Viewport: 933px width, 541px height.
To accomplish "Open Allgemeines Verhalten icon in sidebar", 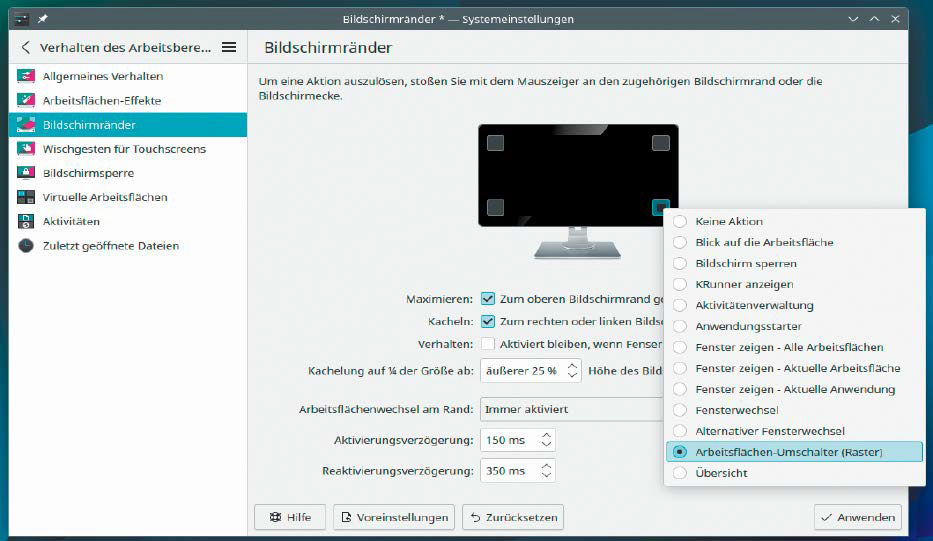I will [26, 76].
